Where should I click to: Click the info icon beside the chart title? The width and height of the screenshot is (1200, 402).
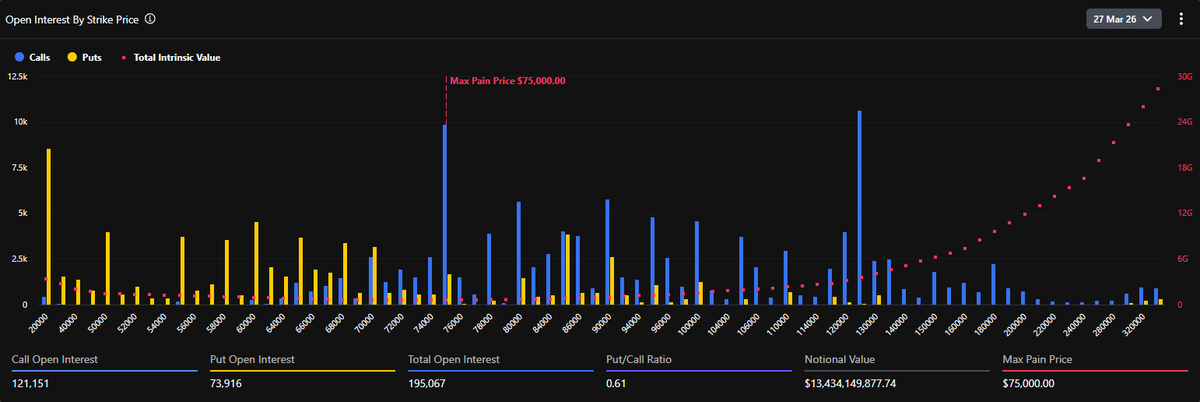(150, 19)
